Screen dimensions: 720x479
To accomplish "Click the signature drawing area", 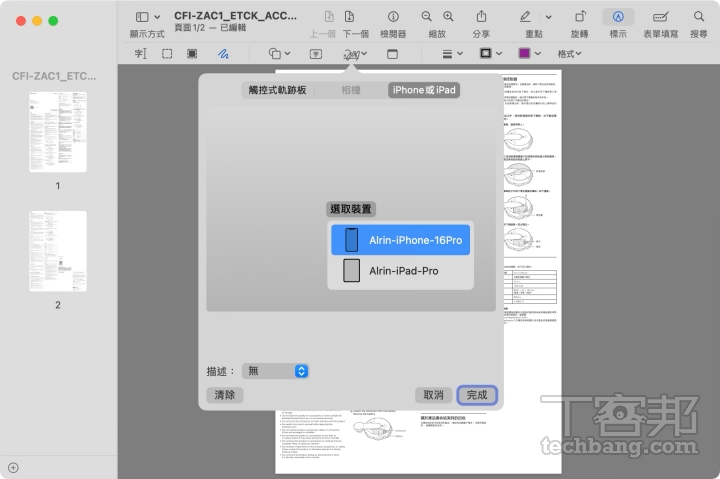I will [351, 210].
